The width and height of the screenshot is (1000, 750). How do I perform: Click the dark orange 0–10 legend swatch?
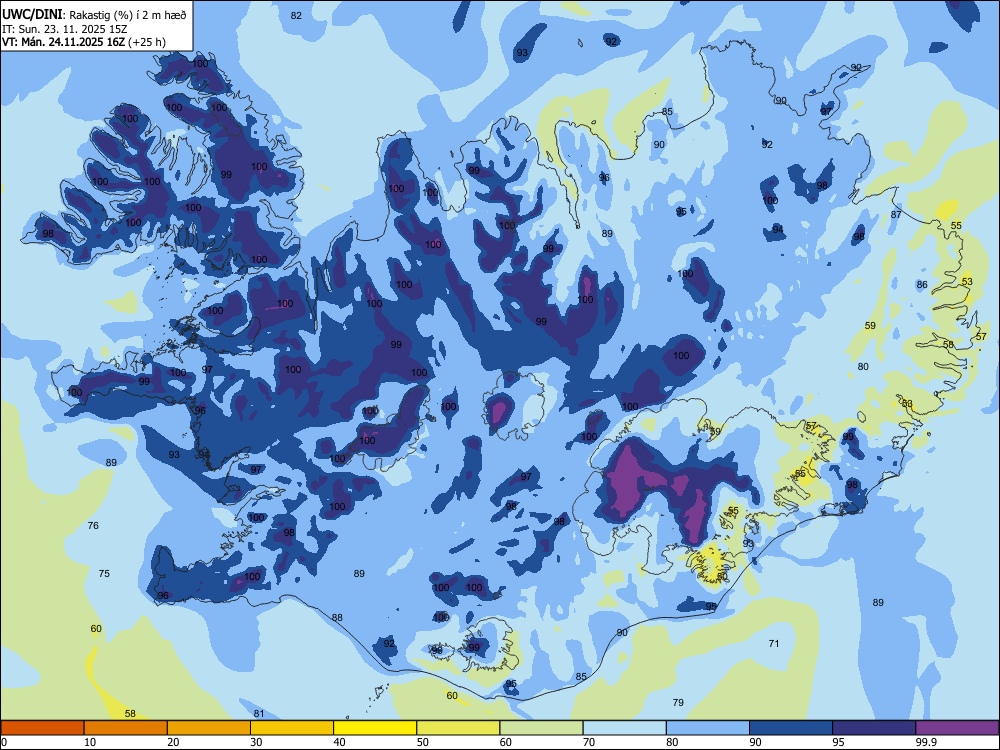pyautogui.click(x=42, y=728)
